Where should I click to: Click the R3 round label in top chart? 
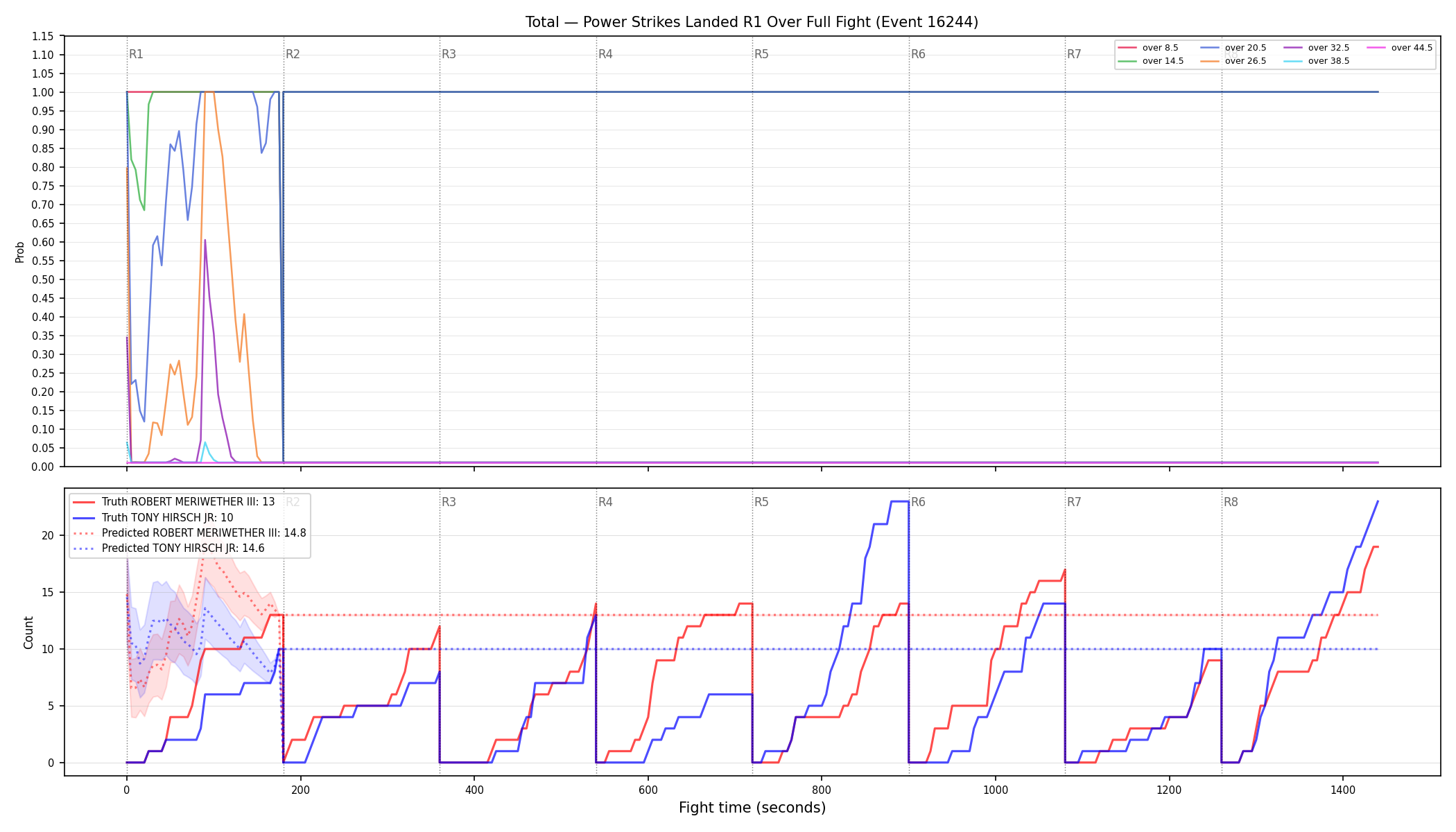click(449, 54)
